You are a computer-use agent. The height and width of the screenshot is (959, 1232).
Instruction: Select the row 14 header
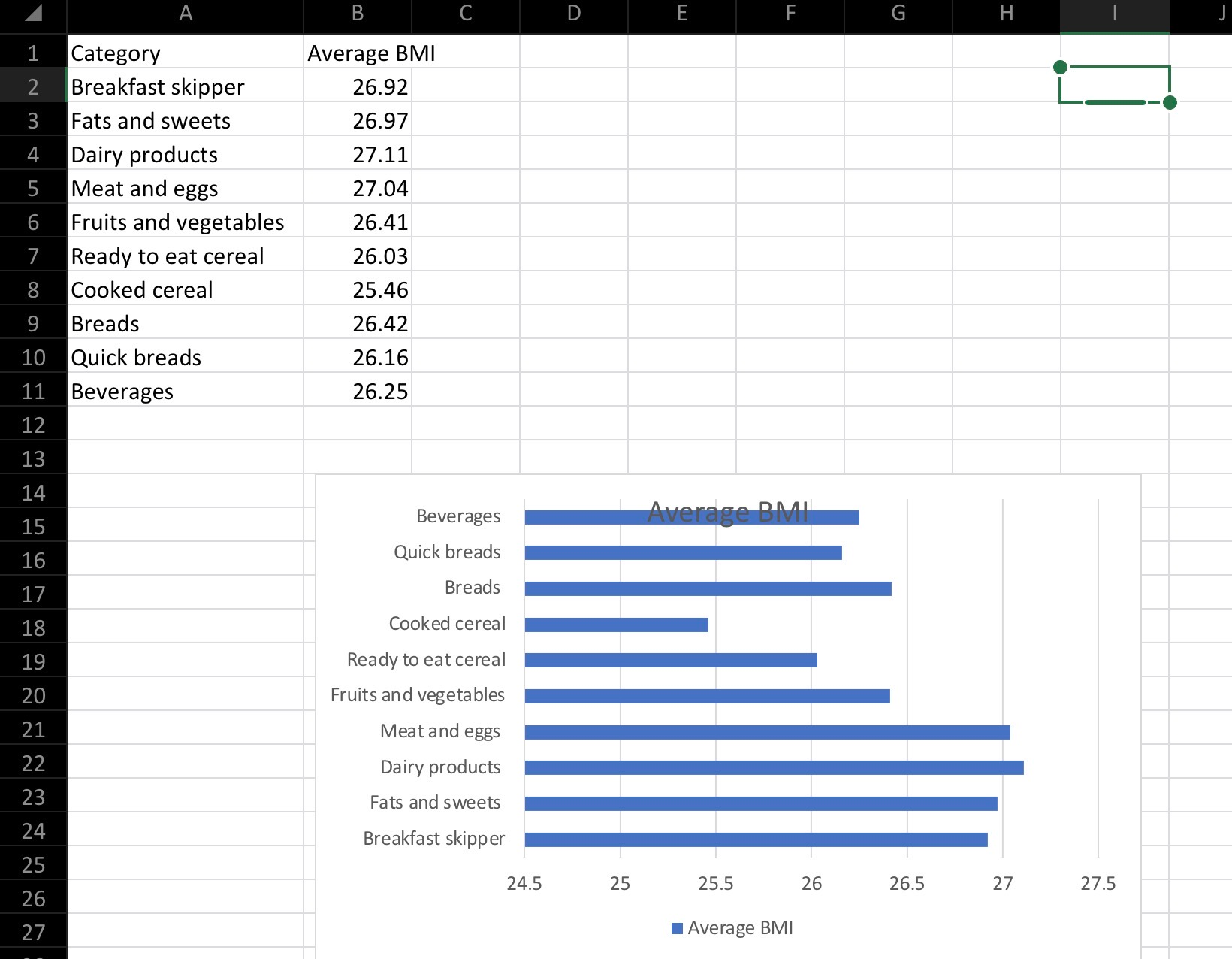(x=33, y=493)
